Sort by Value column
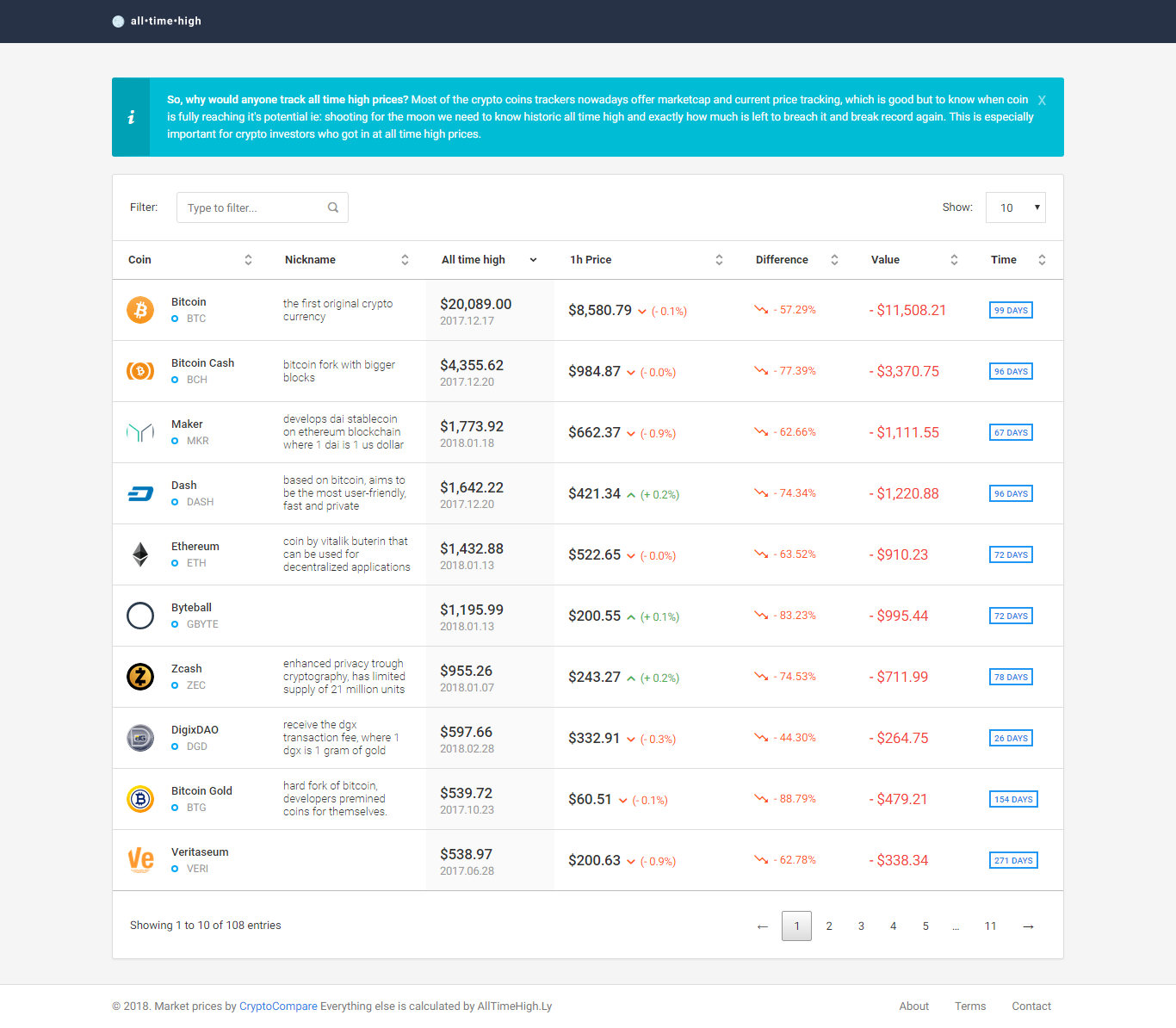This screenshot has width=1176, height=1028. (x=914, y=260)
